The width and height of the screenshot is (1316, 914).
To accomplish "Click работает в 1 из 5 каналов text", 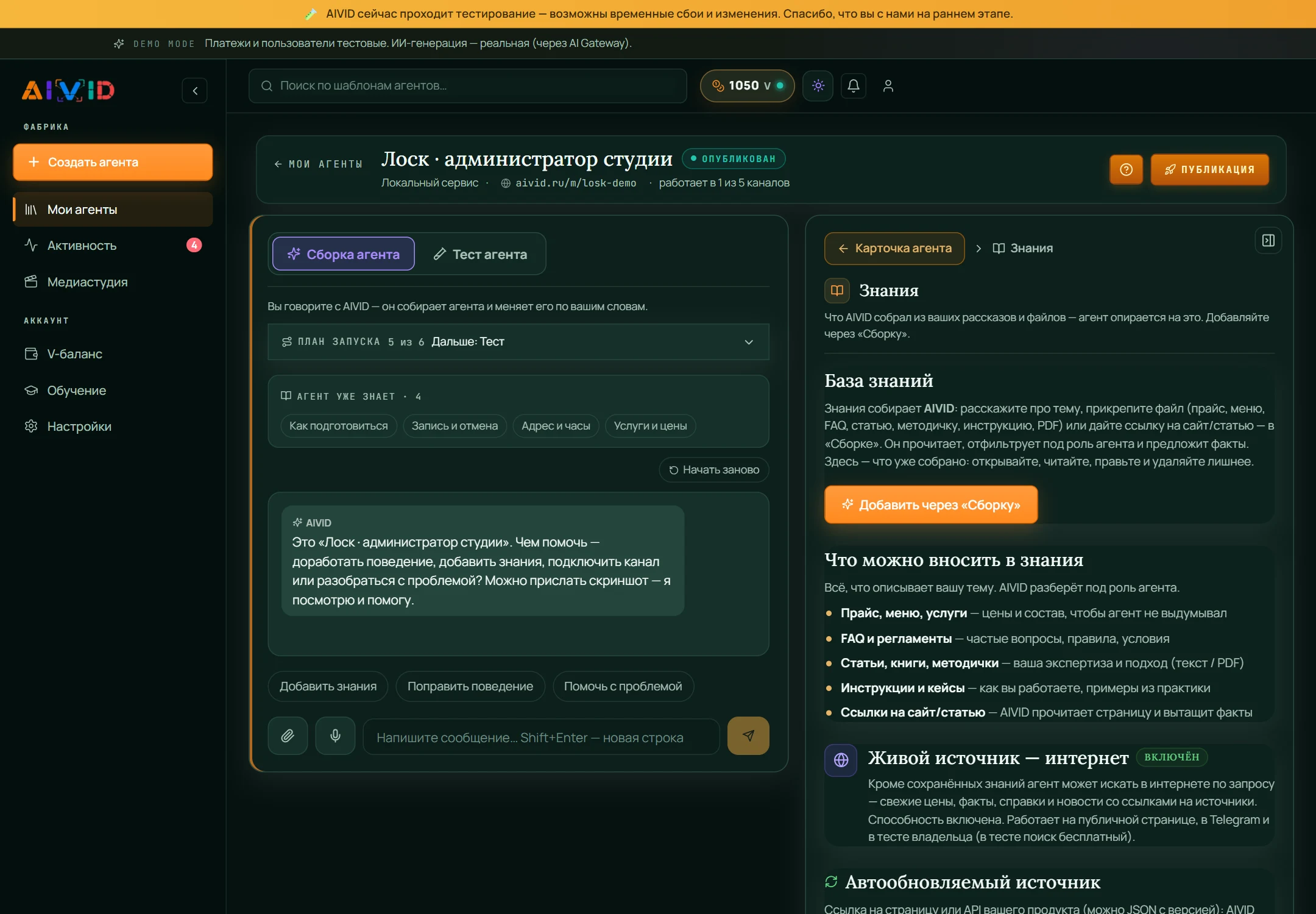I will click(724, 183).
